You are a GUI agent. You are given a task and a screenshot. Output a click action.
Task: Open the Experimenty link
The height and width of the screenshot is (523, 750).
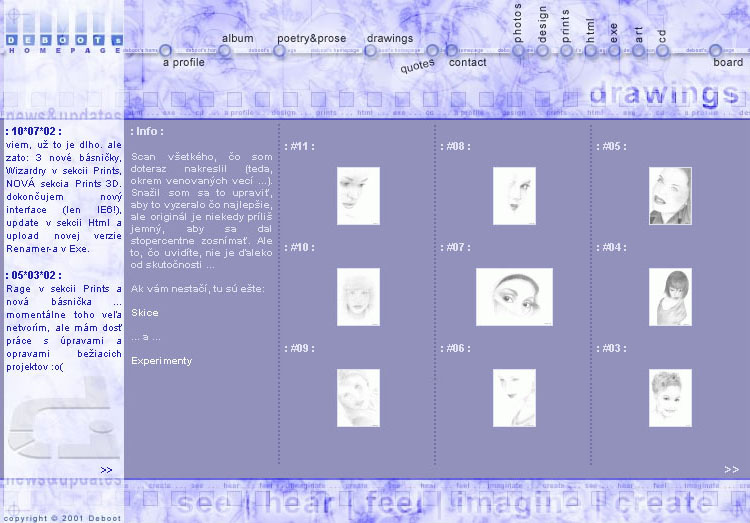pyautogui.click(x=161, y=361)
